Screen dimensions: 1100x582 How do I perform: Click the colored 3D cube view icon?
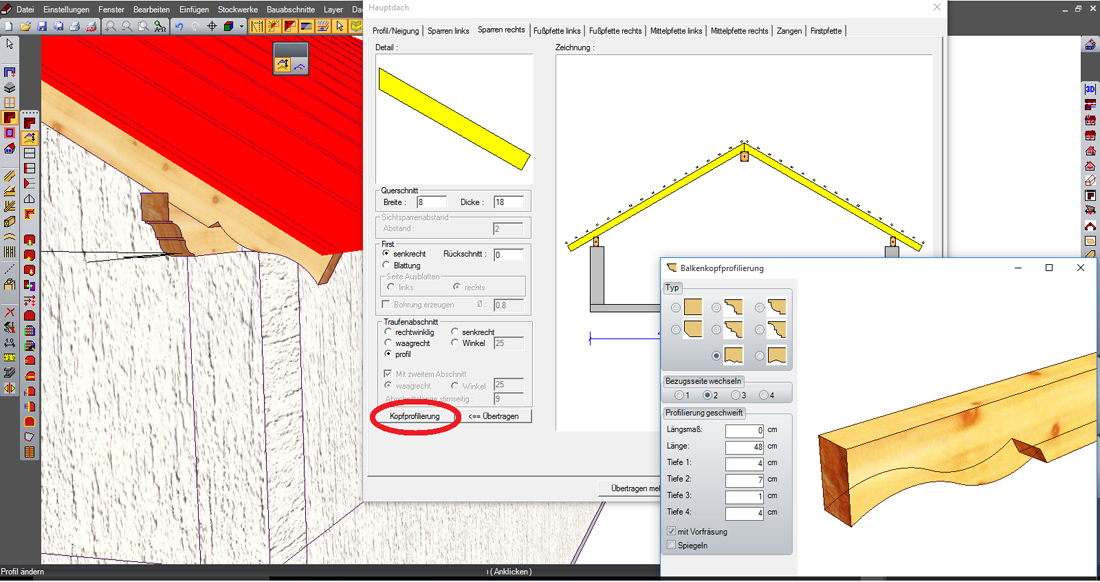point(229,26)
